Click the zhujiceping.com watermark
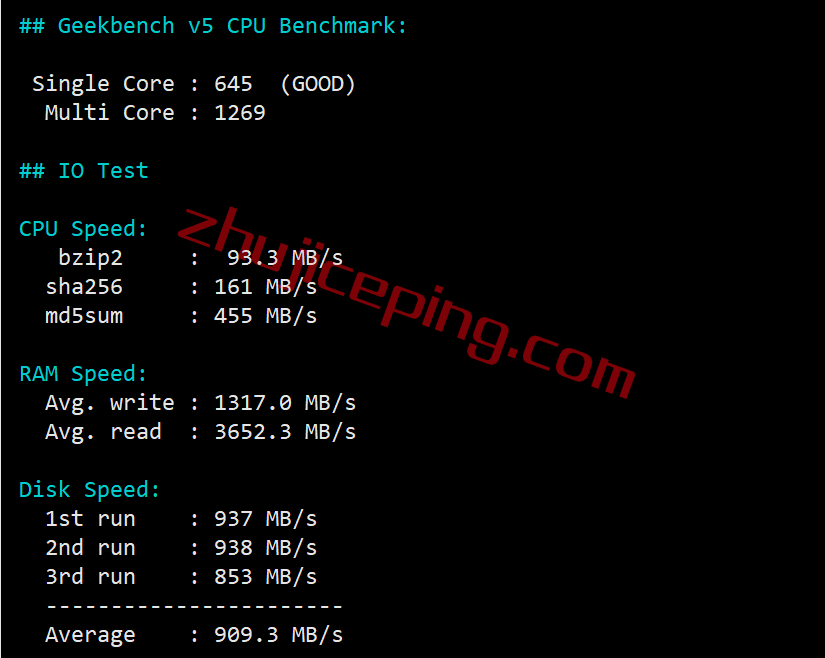825x658 pixels. pos(406,302)
